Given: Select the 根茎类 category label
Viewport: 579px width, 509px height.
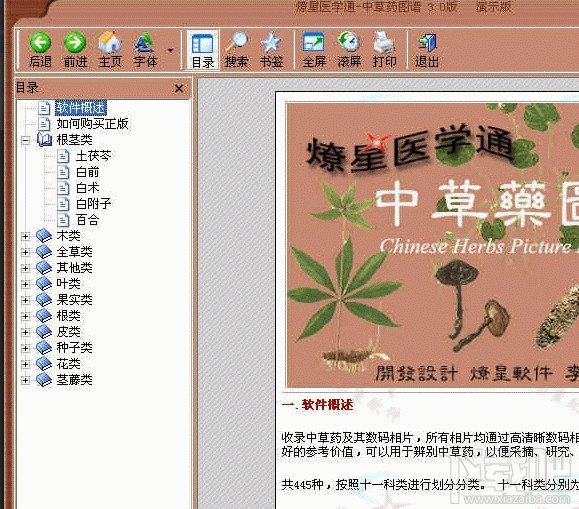Looking at the screenshot, I should coord(74,140).
